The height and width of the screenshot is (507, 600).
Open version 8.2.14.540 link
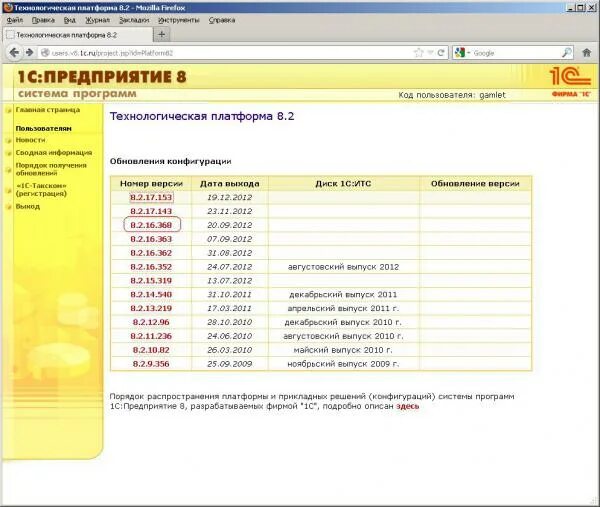(x=151, y=295)
